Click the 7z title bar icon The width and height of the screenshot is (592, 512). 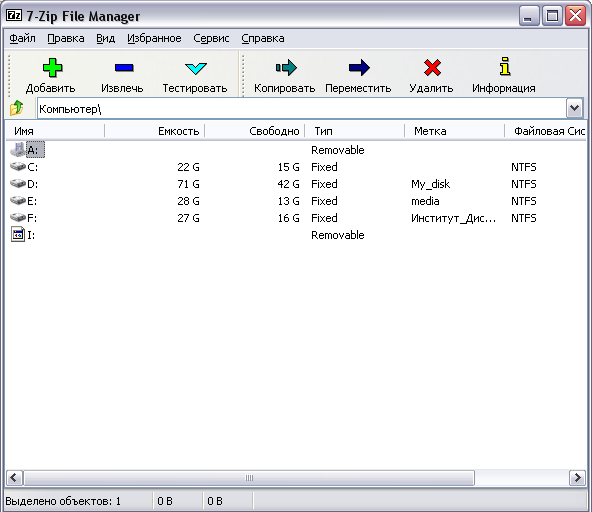14,15
